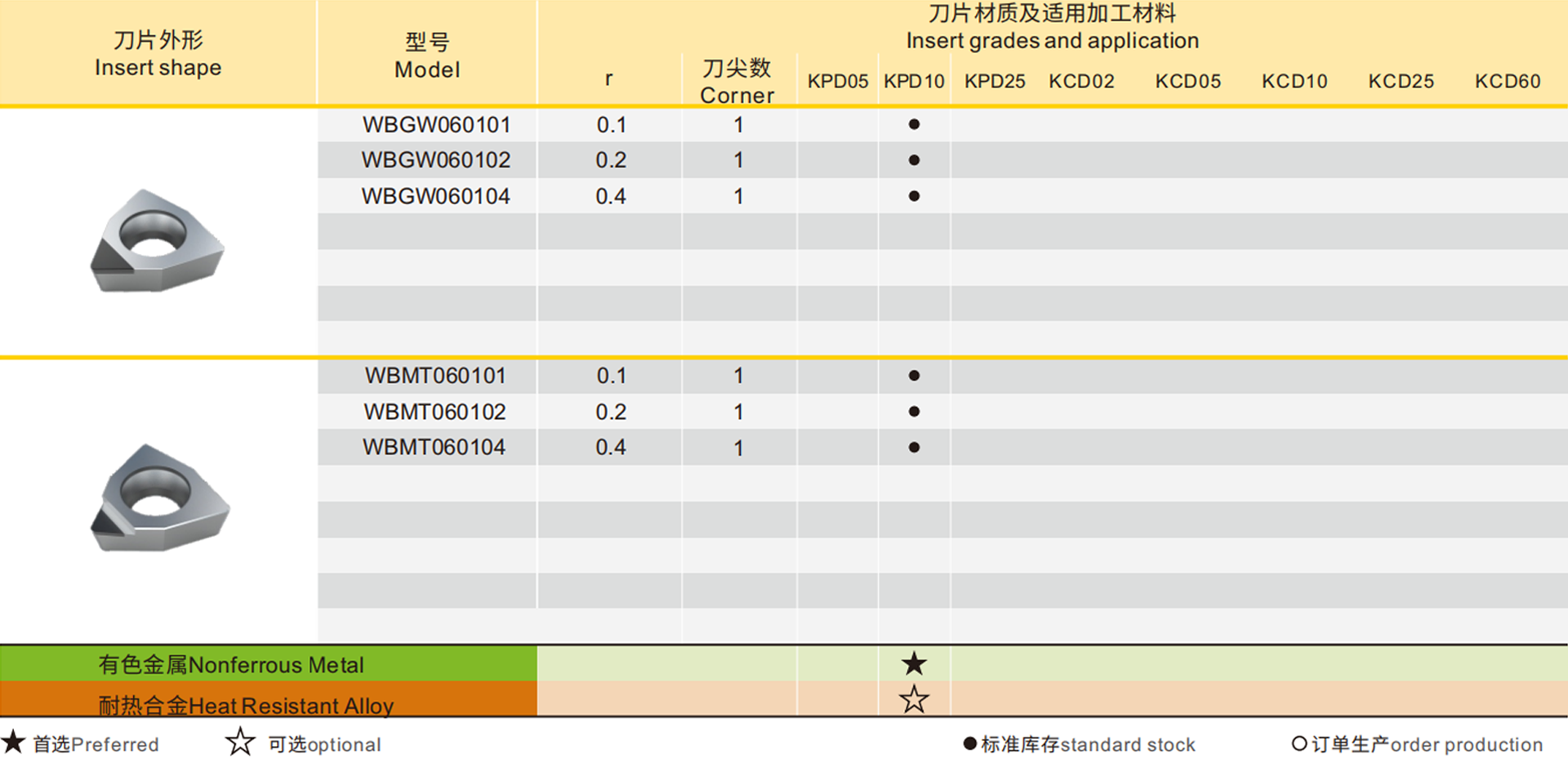
Task: Click the WBGW insert shape image
Action: point(157,241)
